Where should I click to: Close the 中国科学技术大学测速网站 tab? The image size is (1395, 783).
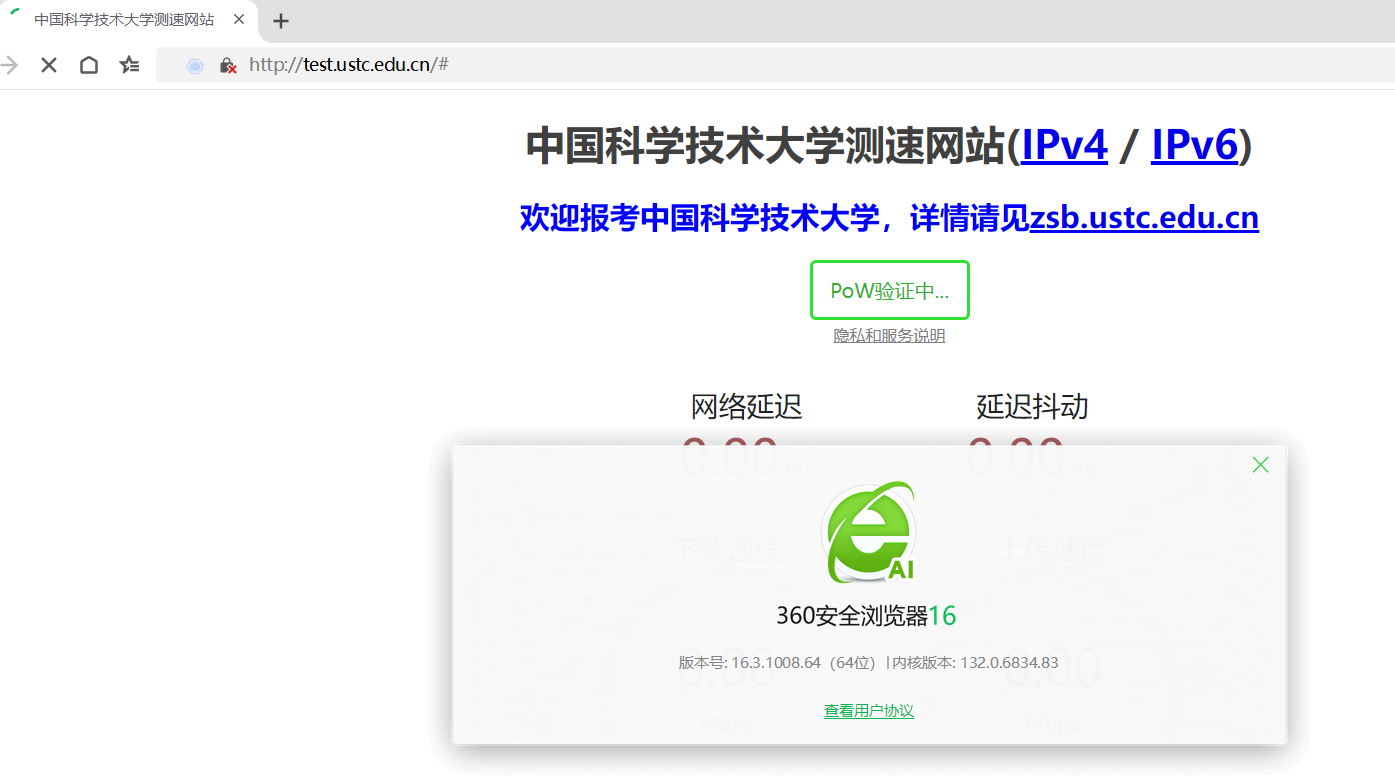(240, 20)
